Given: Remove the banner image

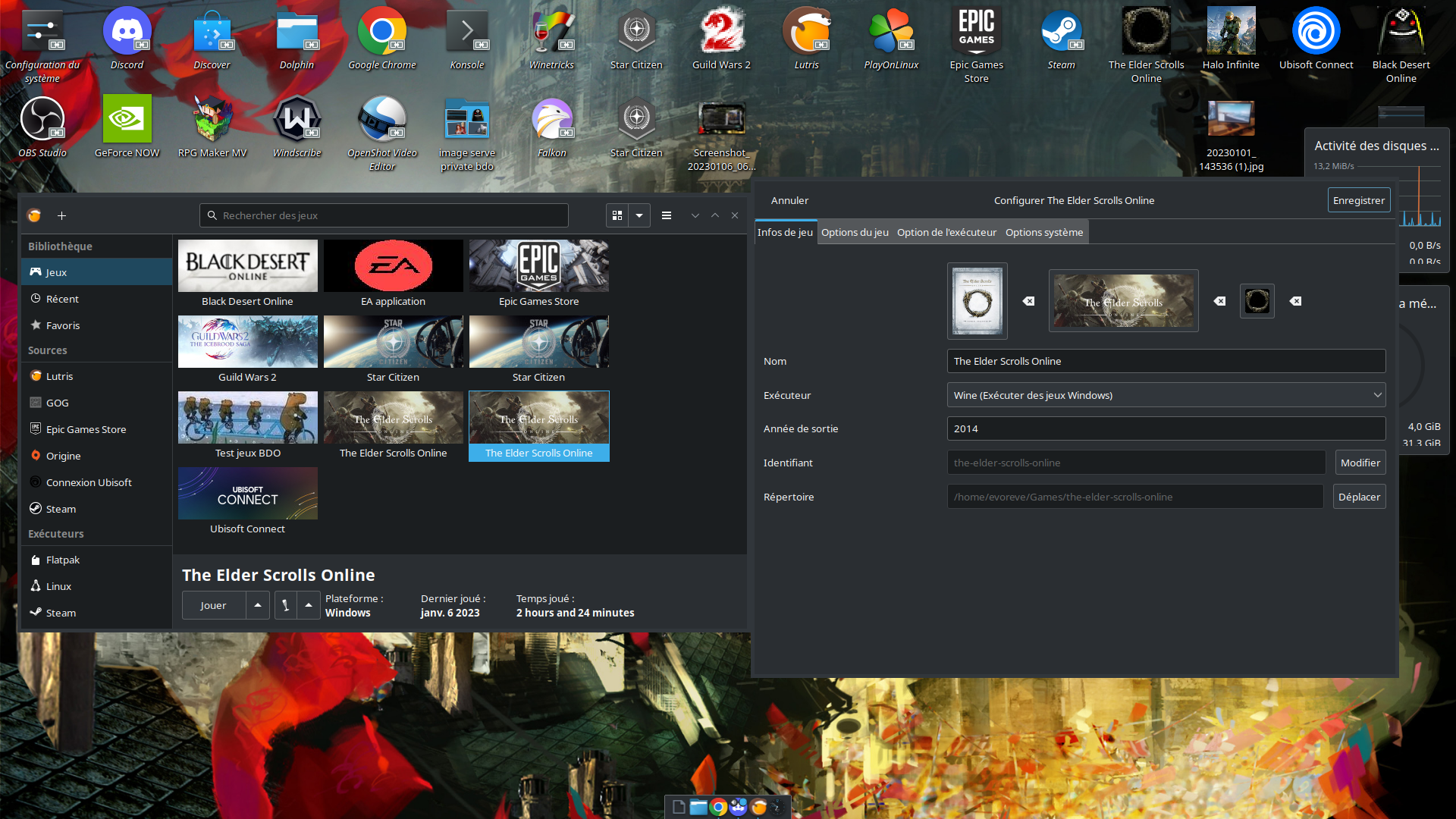Looking at the screenshot, I should (1219, 301).
